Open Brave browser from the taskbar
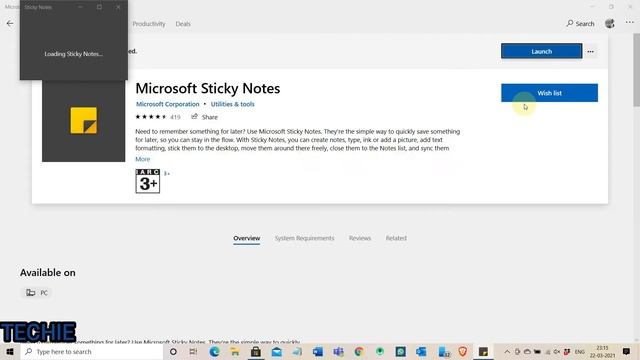This screenshot has height=360, width=640. click(463, 351)
